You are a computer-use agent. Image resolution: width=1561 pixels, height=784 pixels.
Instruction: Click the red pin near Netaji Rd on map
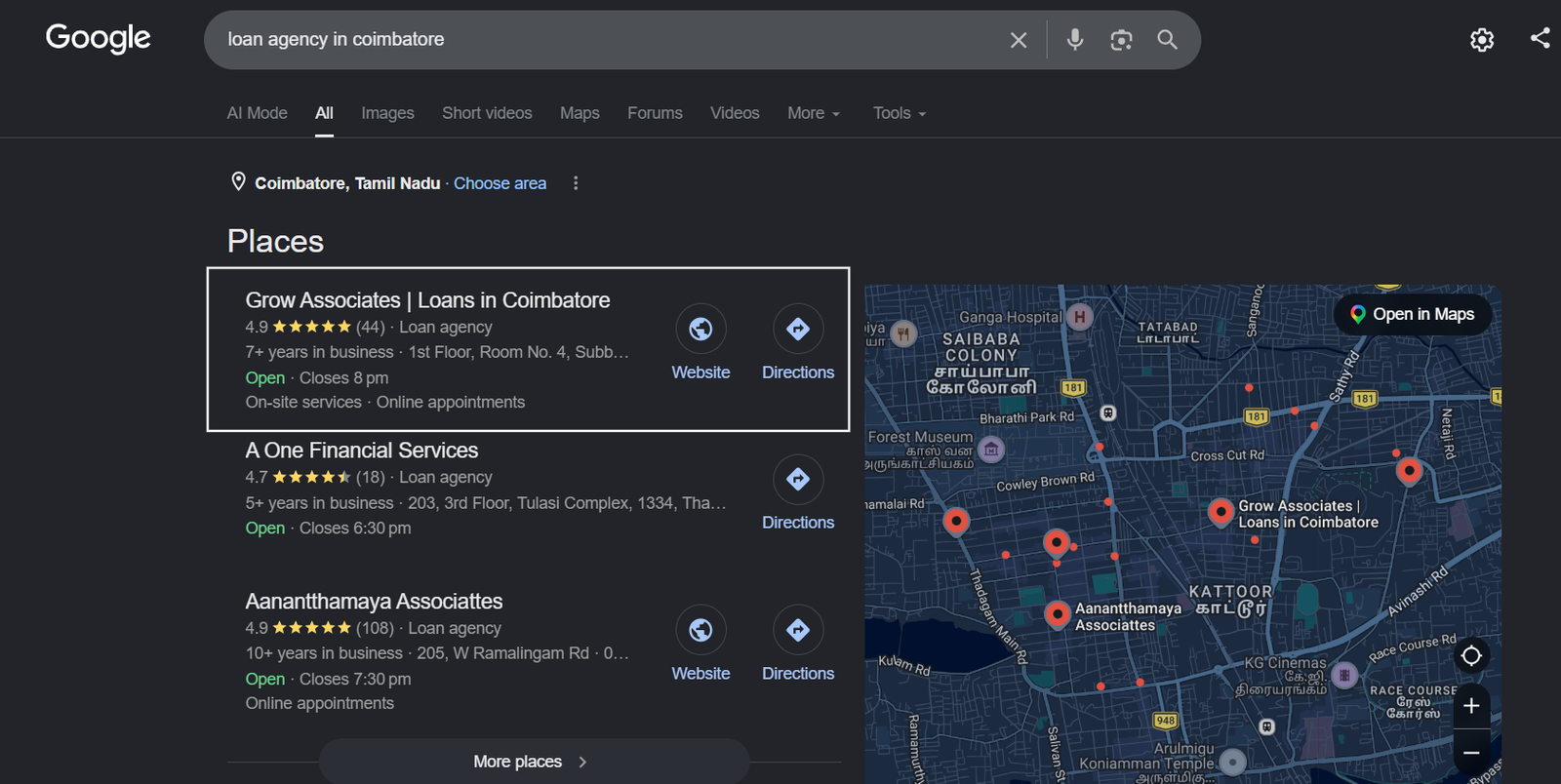(x=1409, y=472)
